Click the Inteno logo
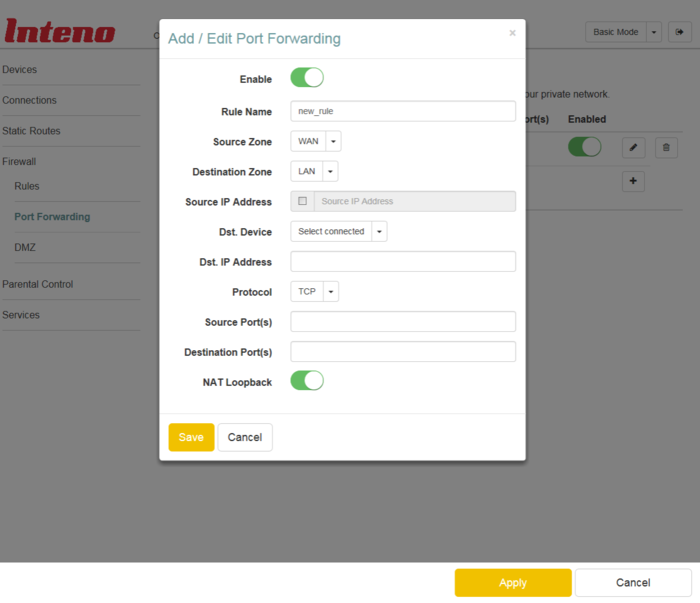The height and width of the screenshot is (603, 700). (60, 31)
